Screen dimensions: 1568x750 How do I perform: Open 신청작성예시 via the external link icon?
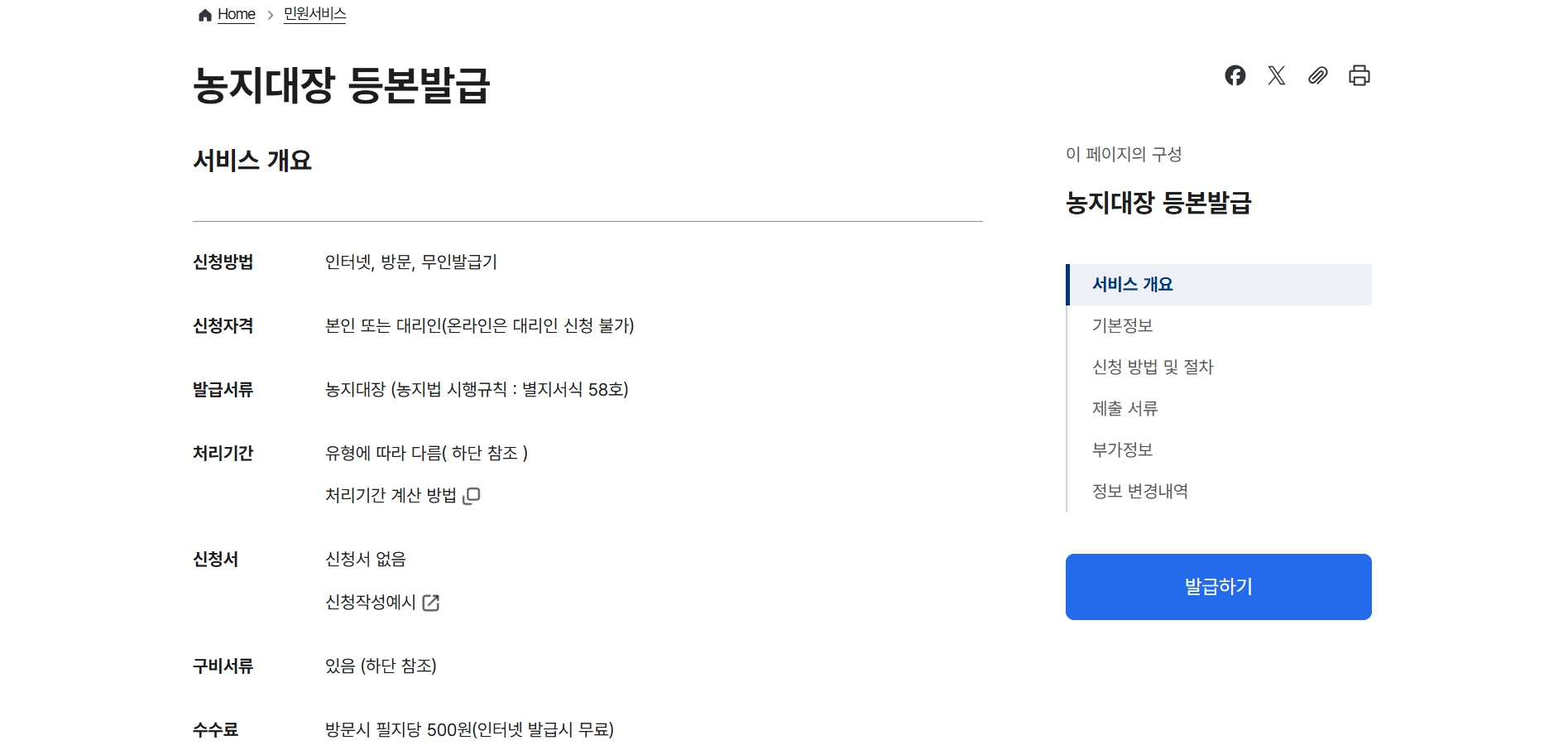tap(429, 603)
